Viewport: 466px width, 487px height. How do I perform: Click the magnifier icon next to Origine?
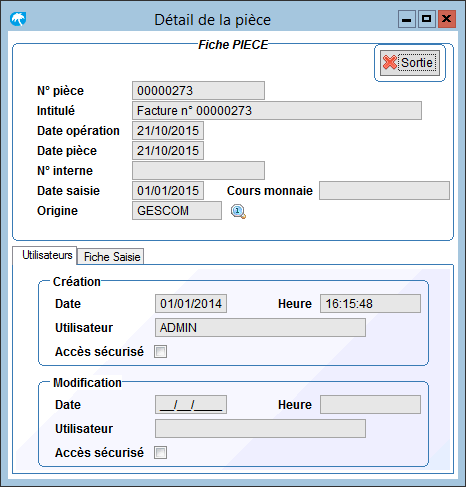point(238,211)
